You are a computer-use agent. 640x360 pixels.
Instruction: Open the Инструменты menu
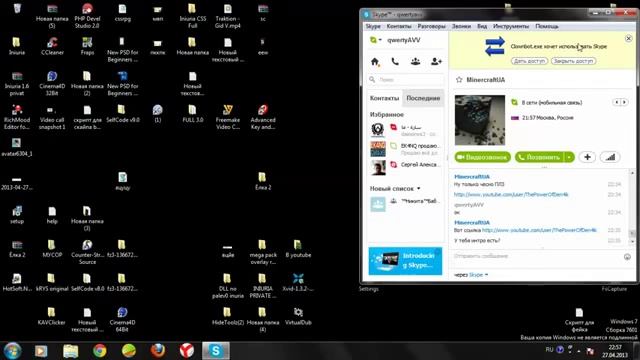(x=511, y=26)
